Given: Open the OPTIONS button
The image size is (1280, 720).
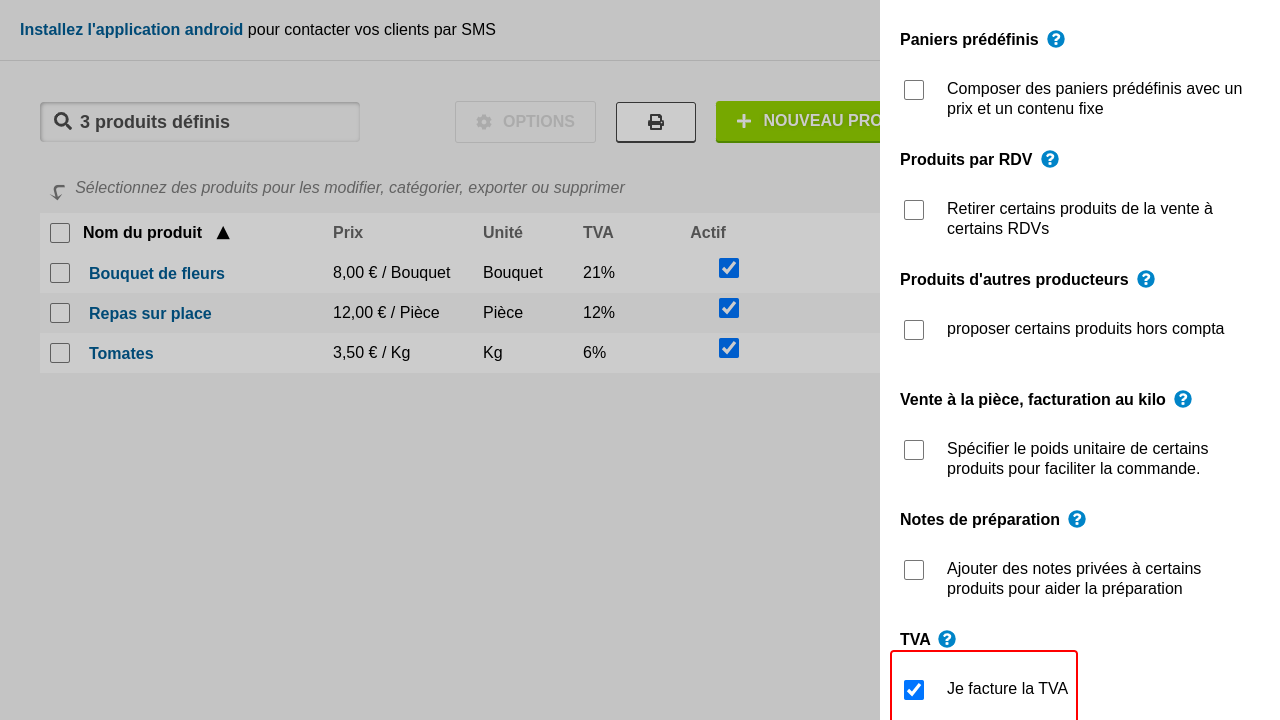Looking at the screenshot, I should point(525,122).
